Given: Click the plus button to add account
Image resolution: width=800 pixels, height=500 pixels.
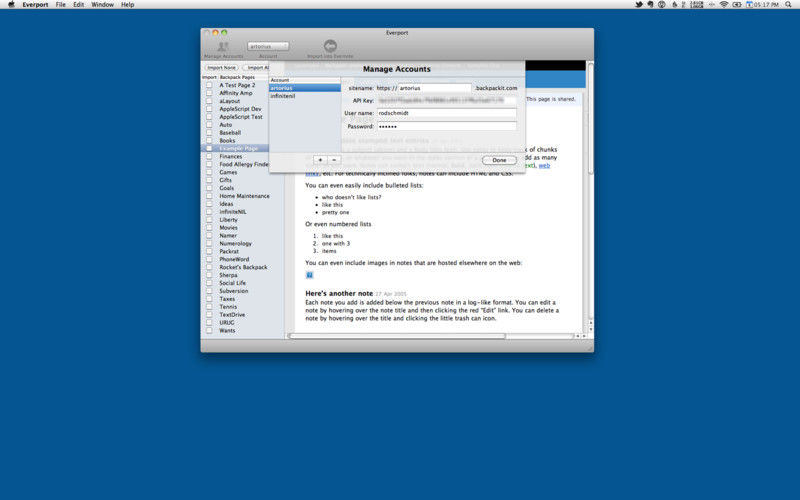Looking at the screenshot, I should coord(320,160).
